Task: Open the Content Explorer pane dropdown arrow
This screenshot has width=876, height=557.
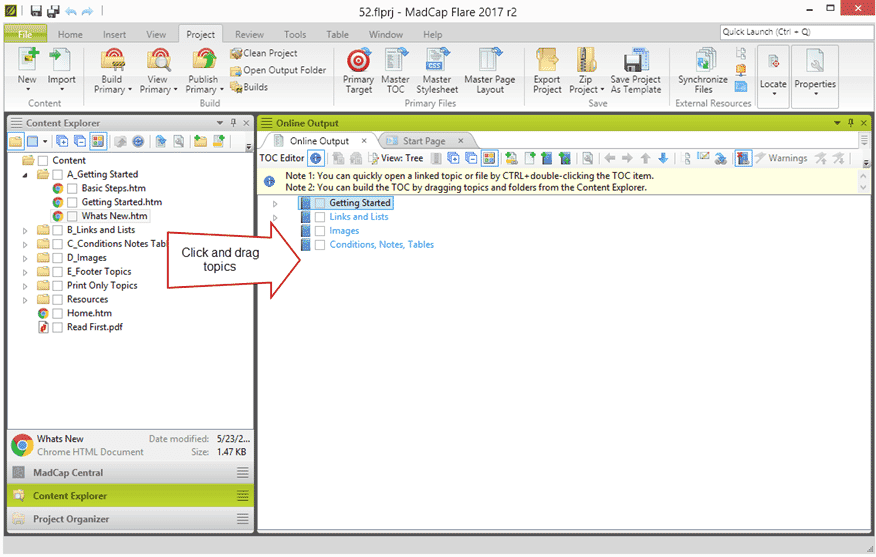Action: [x=220, y=123]
